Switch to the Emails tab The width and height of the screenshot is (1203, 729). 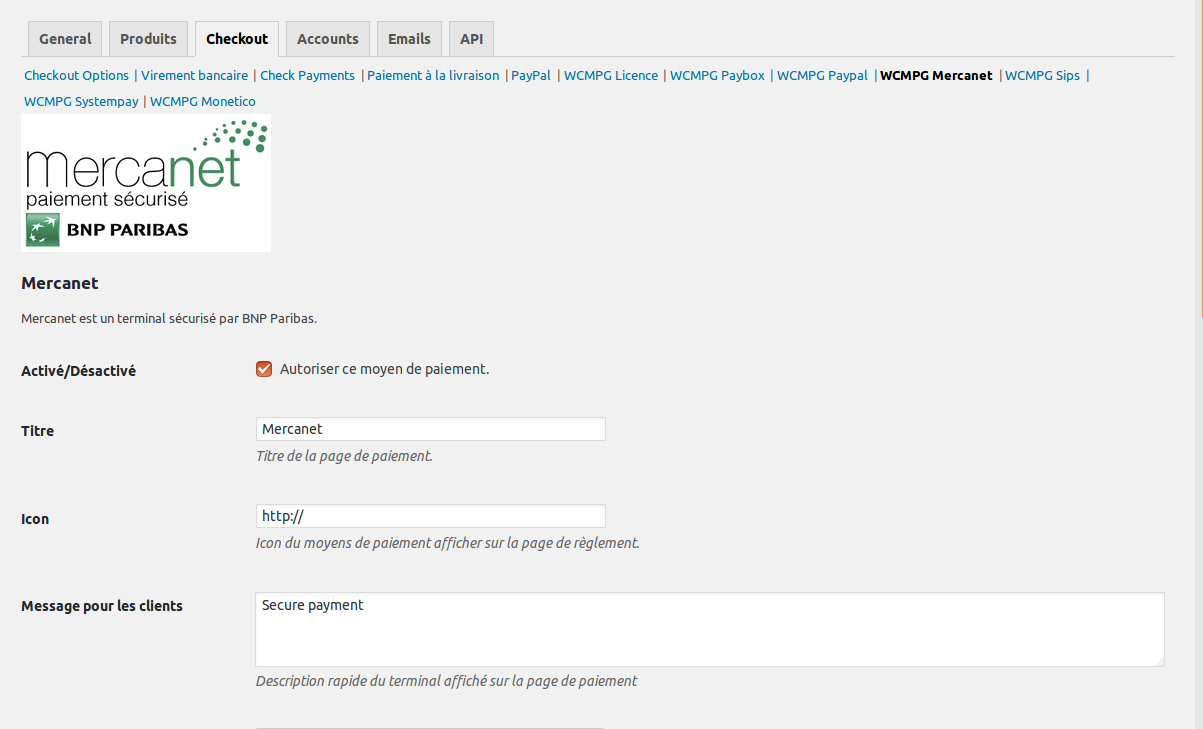pos(409,39)
